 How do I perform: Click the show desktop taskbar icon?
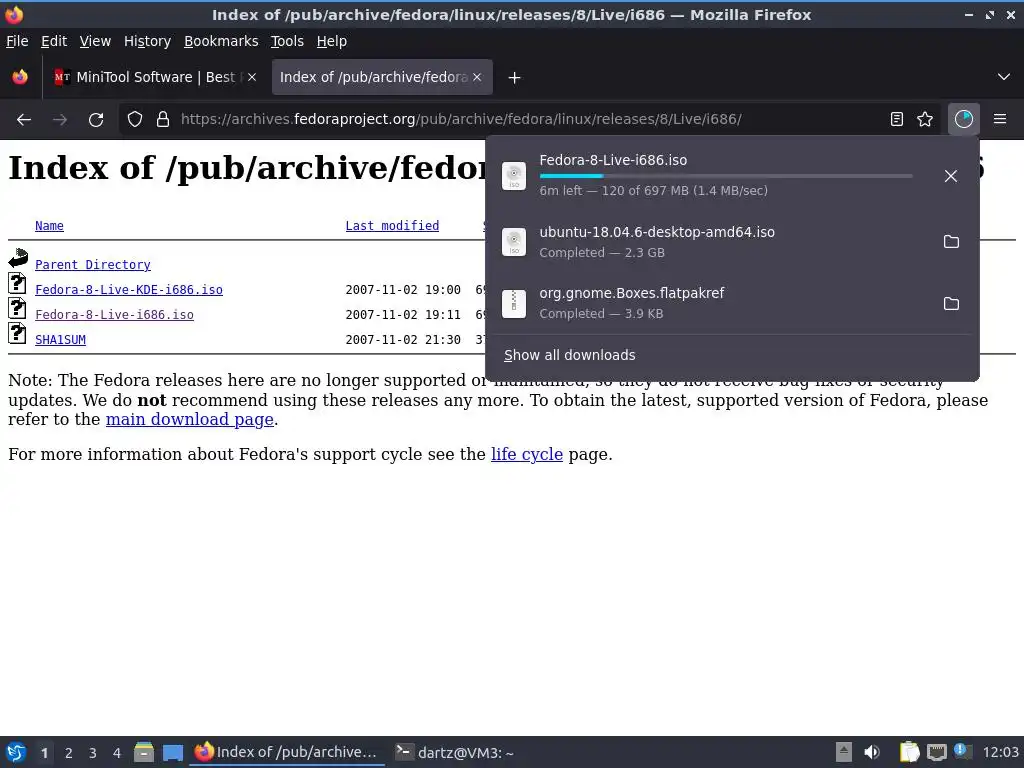click(173, 753)
